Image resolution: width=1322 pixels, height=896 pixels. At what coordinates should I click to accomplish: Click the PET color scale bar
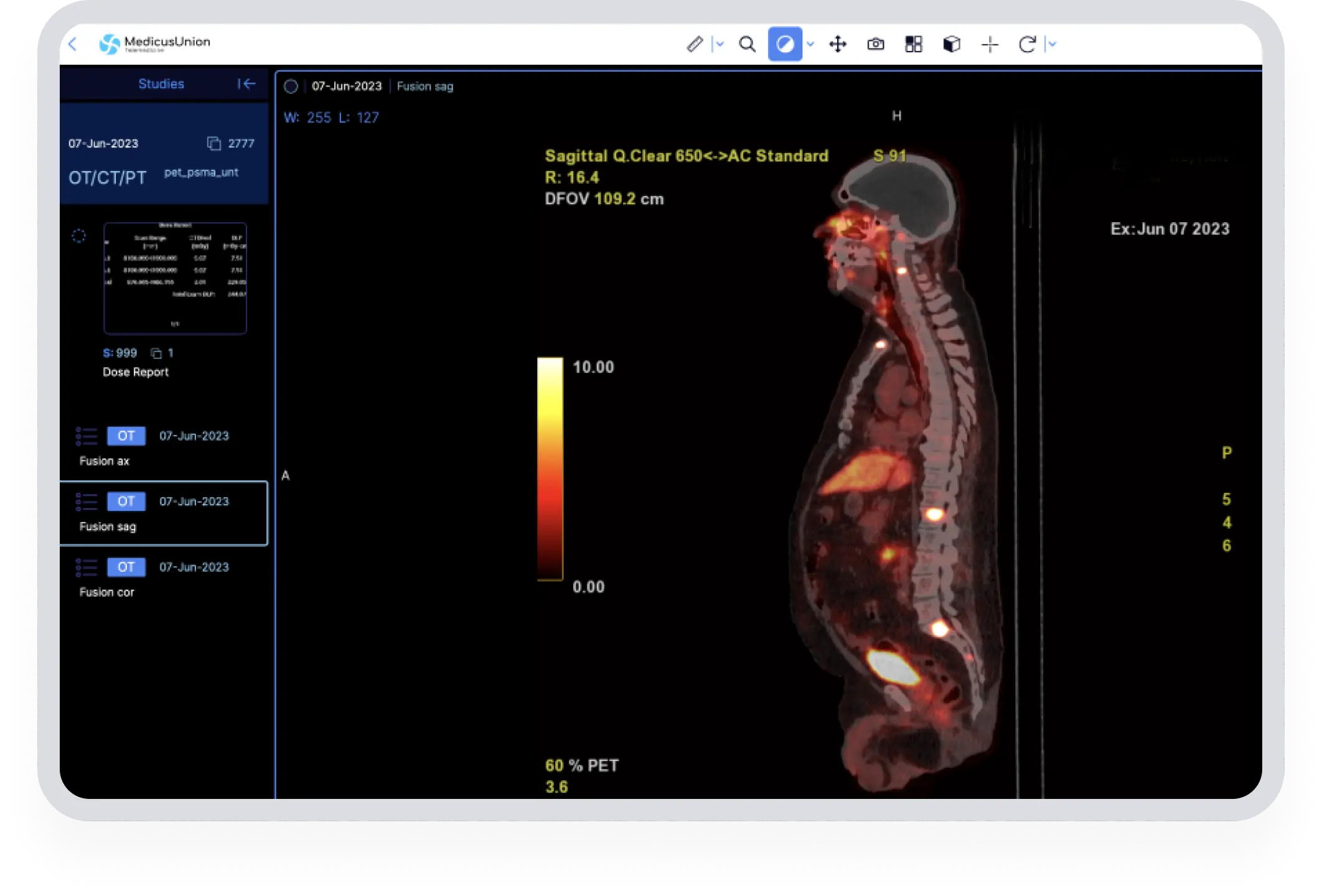tap(550, 469)
